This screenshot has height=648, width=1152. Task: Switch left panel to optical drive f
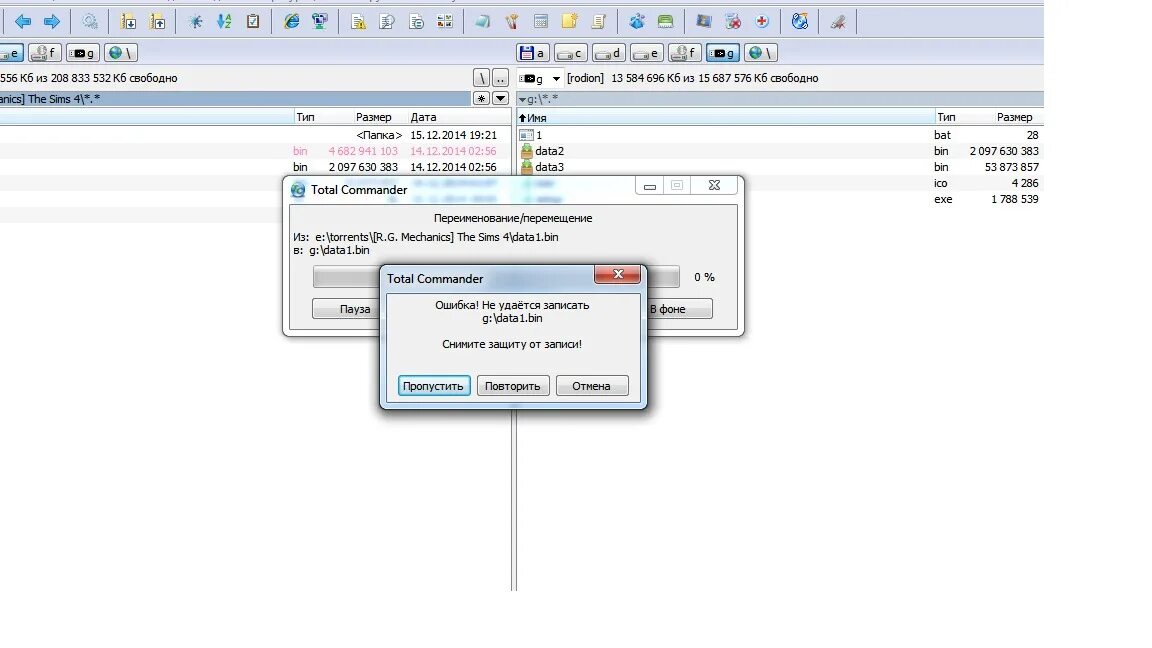click(44, 53)
